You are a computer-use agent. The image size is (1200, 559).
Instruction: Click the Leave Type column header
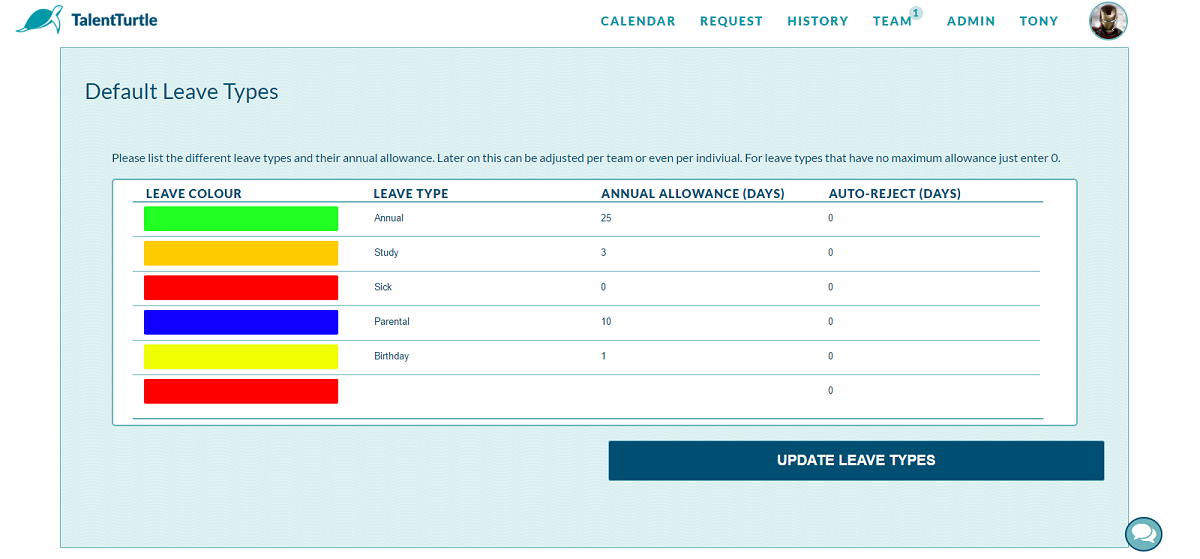[411, 194]
